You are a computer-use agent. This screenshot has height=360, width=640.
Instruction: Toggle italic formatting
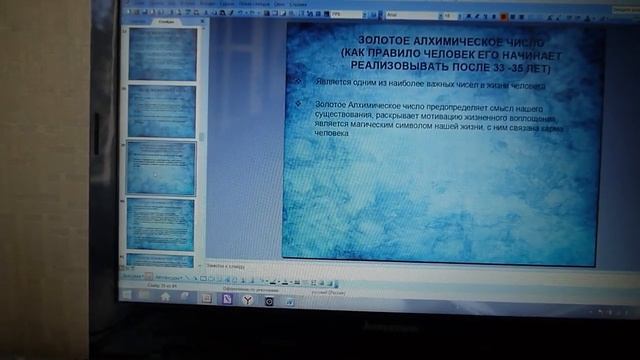[x=477, y=16]
